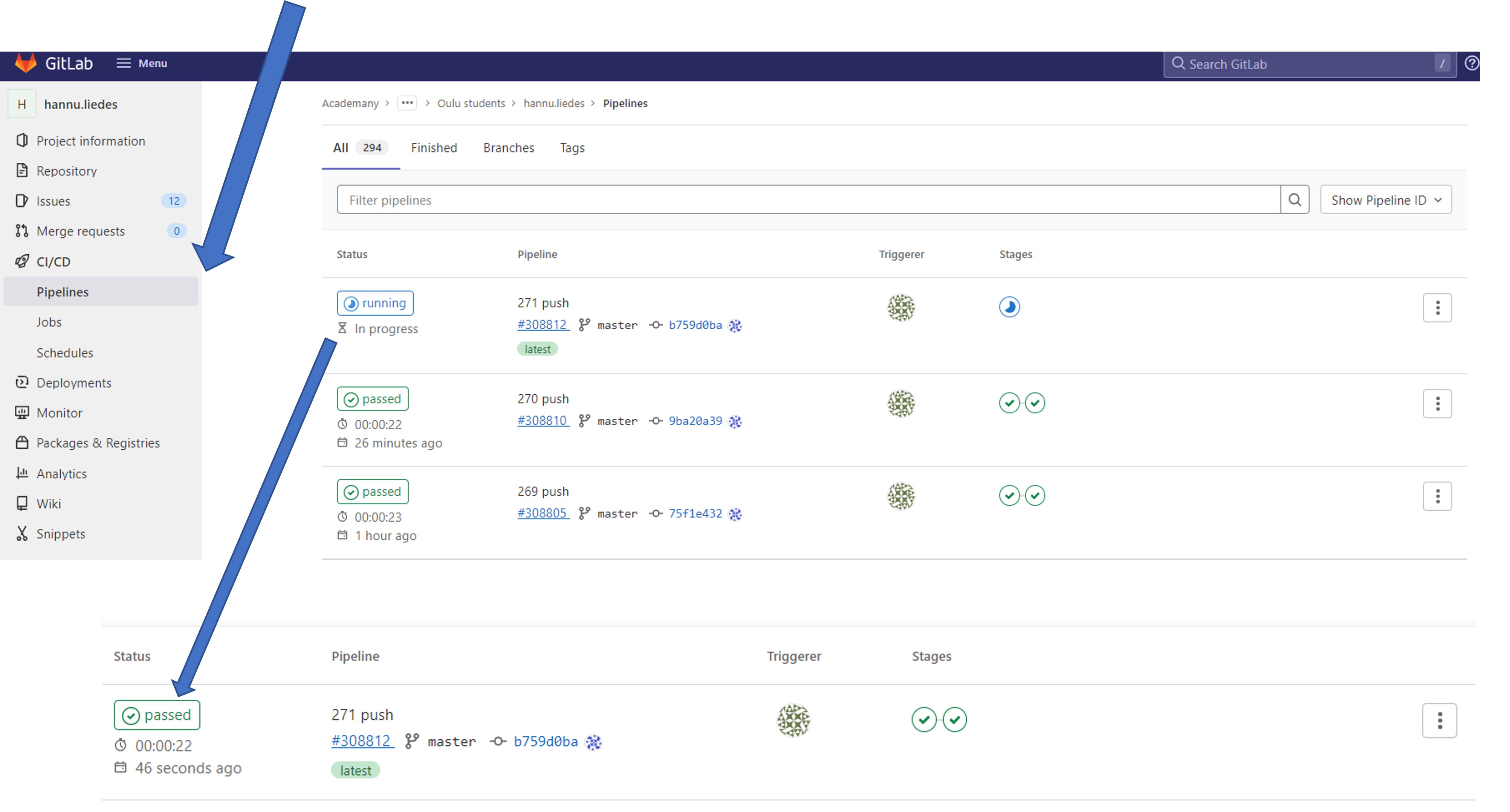This screenshot has height=812, width=1510.
Task: Click the Wiki book icon
Action: 22,503
